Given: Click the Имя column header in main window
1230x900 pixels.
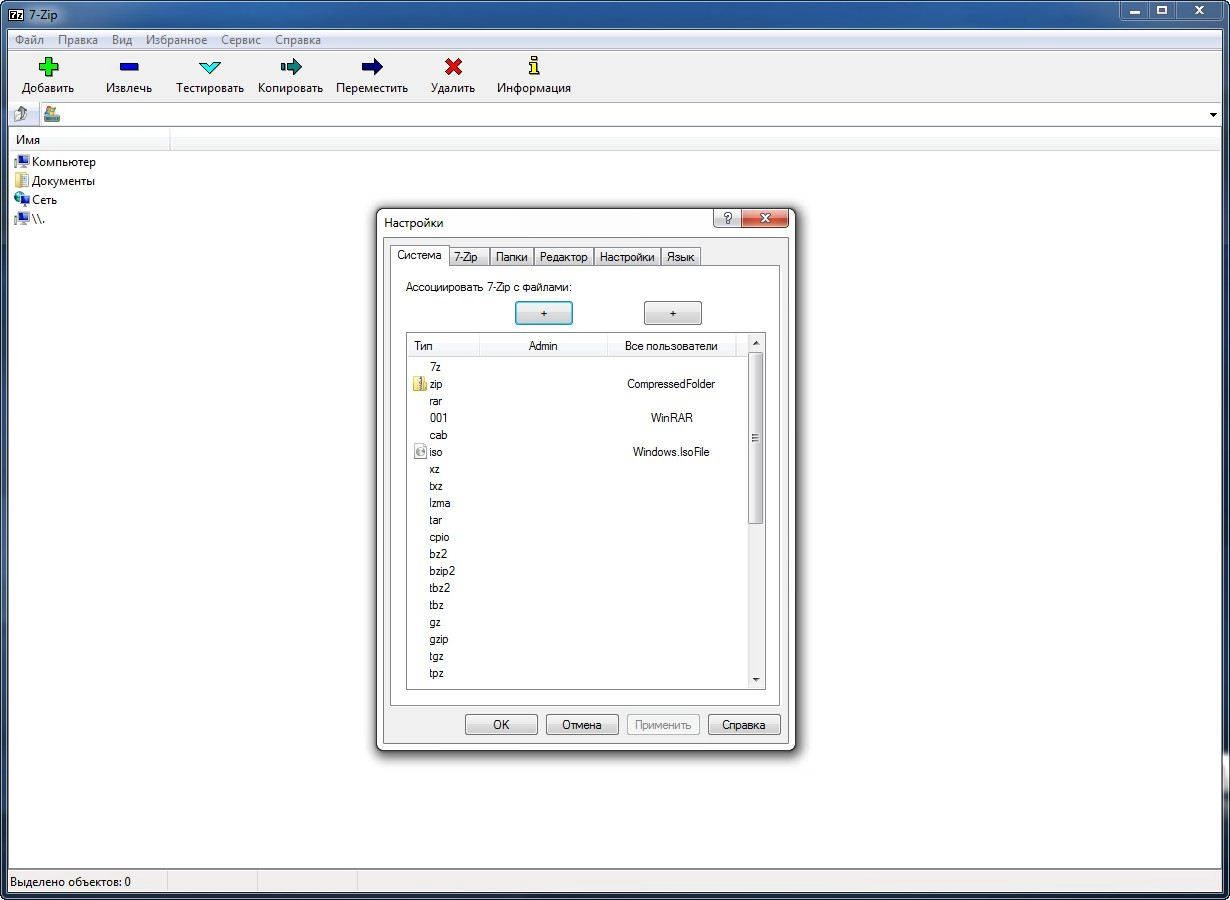Looking at the screenshot, I should pos(90,140).
